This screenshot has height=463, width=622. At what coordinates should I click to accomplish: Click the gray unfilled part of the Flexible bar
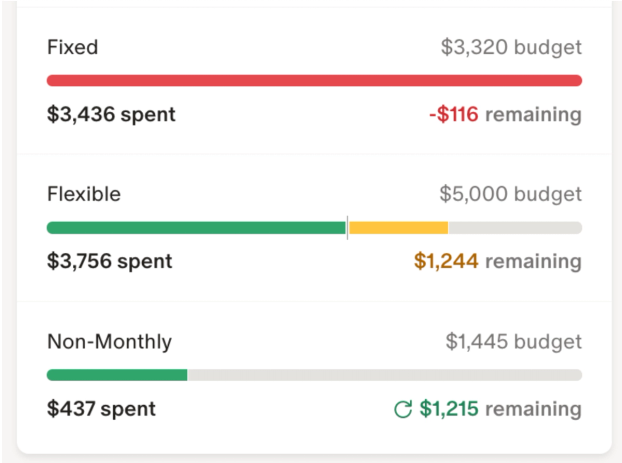click(515, 228)
